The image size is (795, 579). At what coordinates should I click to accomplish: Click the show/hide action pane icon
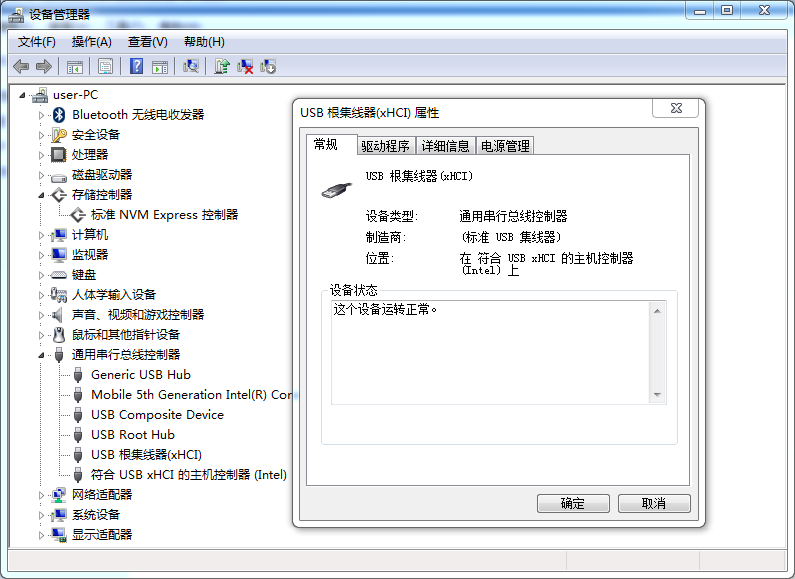pos(160,66)
